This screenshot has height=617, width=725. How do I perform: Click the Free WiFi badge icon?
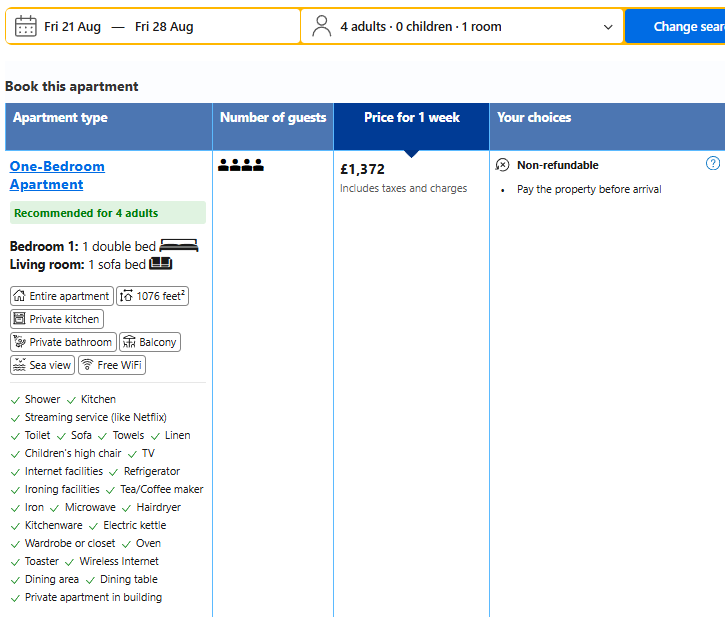(x=87, y=365)
